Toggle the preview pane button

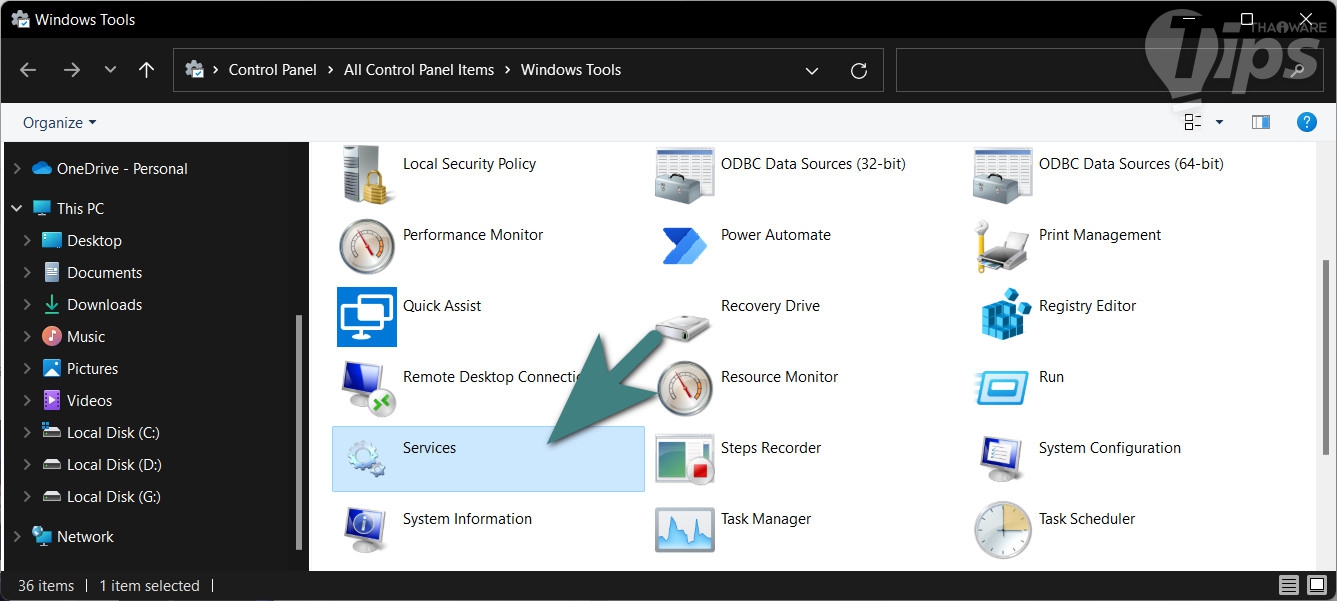click(1261, 122)
